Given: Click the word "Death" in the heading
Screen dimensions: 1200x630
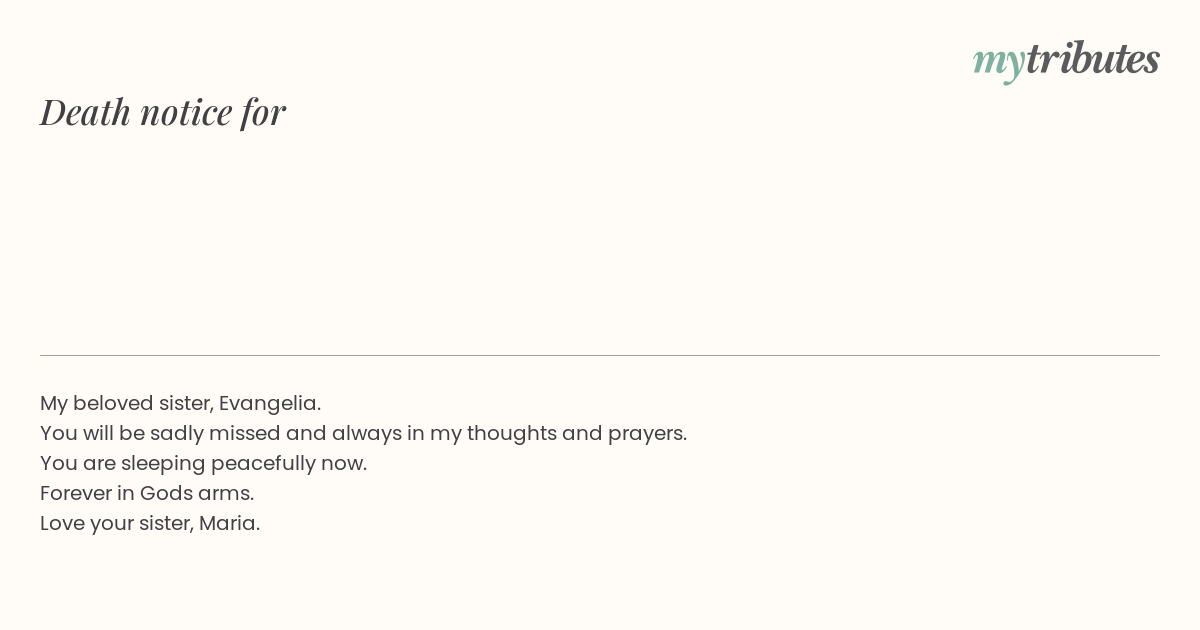Looking at the screenshot, I should coord(85,112).
